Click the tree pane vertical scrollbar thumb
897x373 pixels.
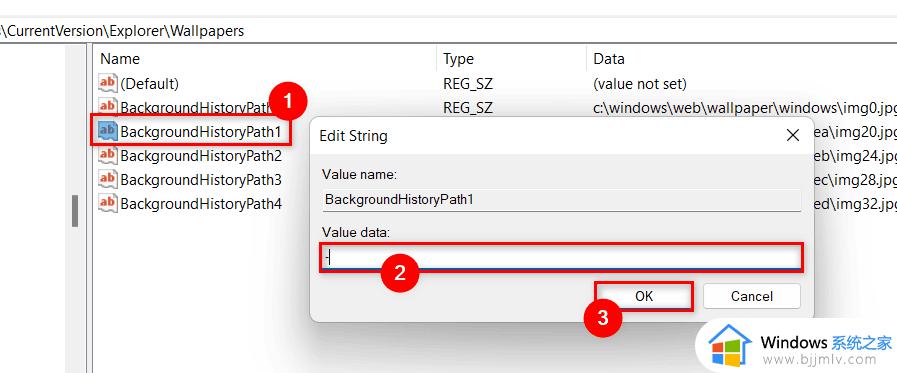click(x=74, y=211)
